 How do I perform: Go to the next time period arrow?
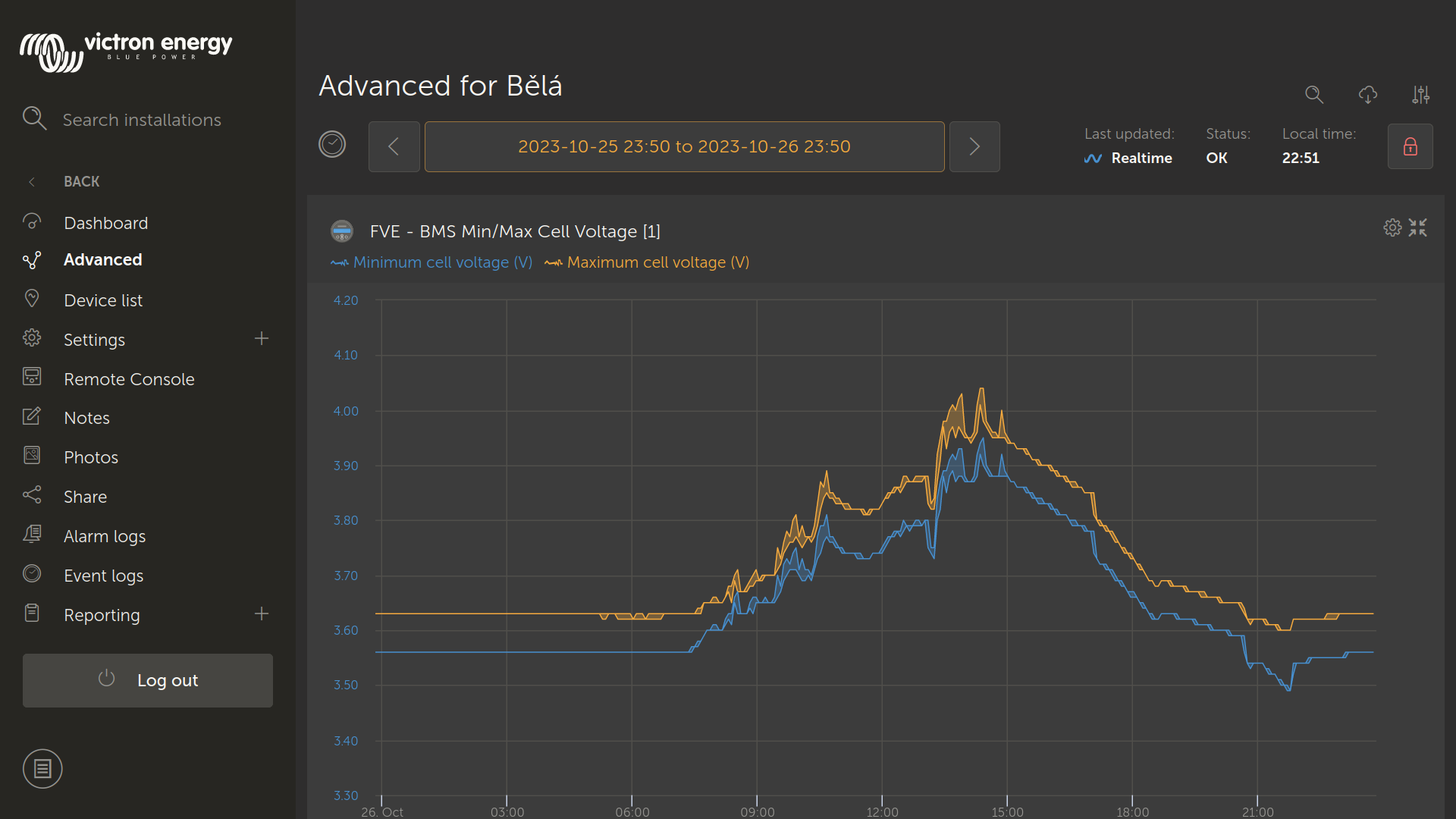974,146
